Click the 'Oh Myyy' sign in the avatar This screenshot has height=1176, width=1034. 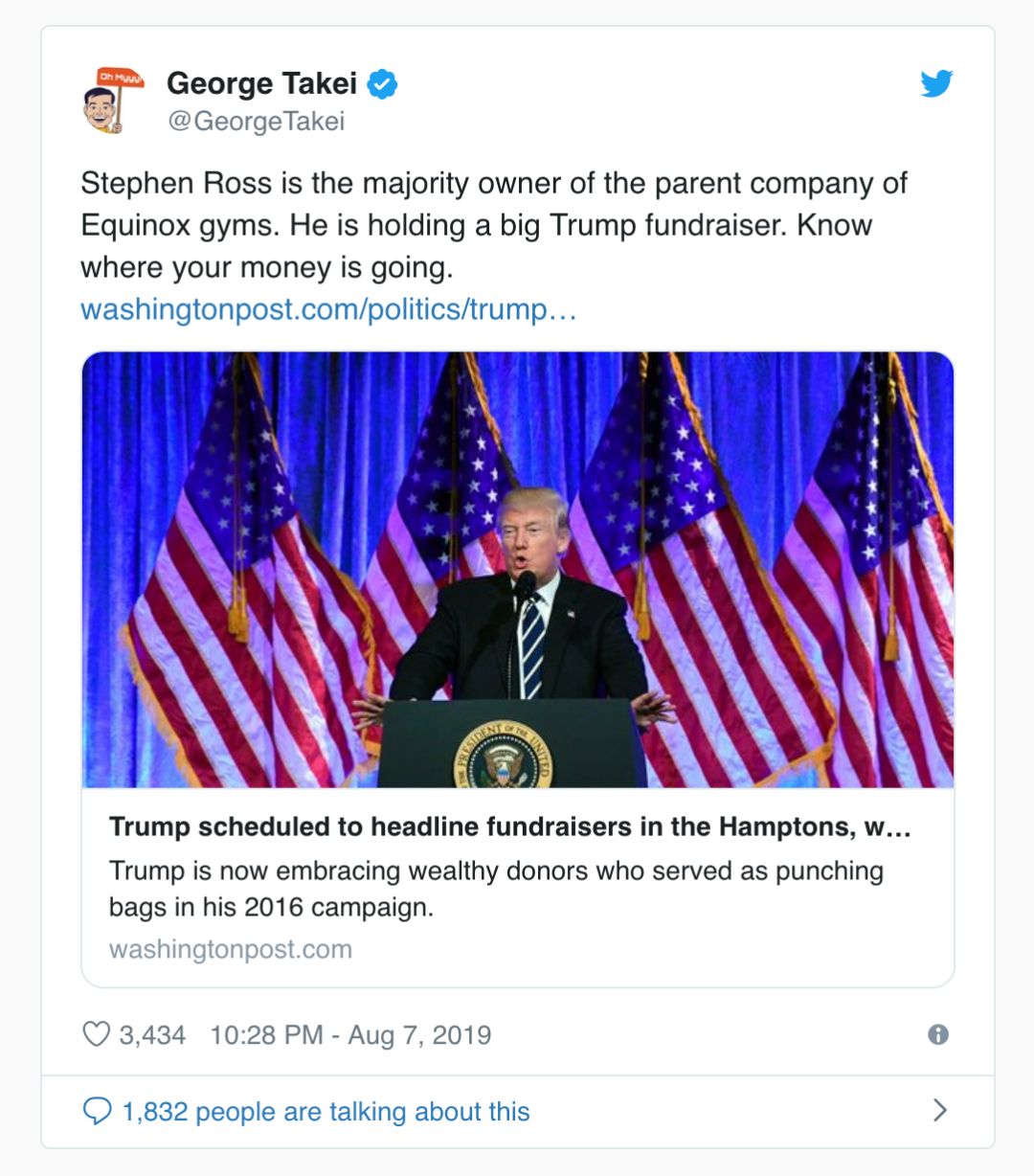pyautogui.click(x=121, y=78)
